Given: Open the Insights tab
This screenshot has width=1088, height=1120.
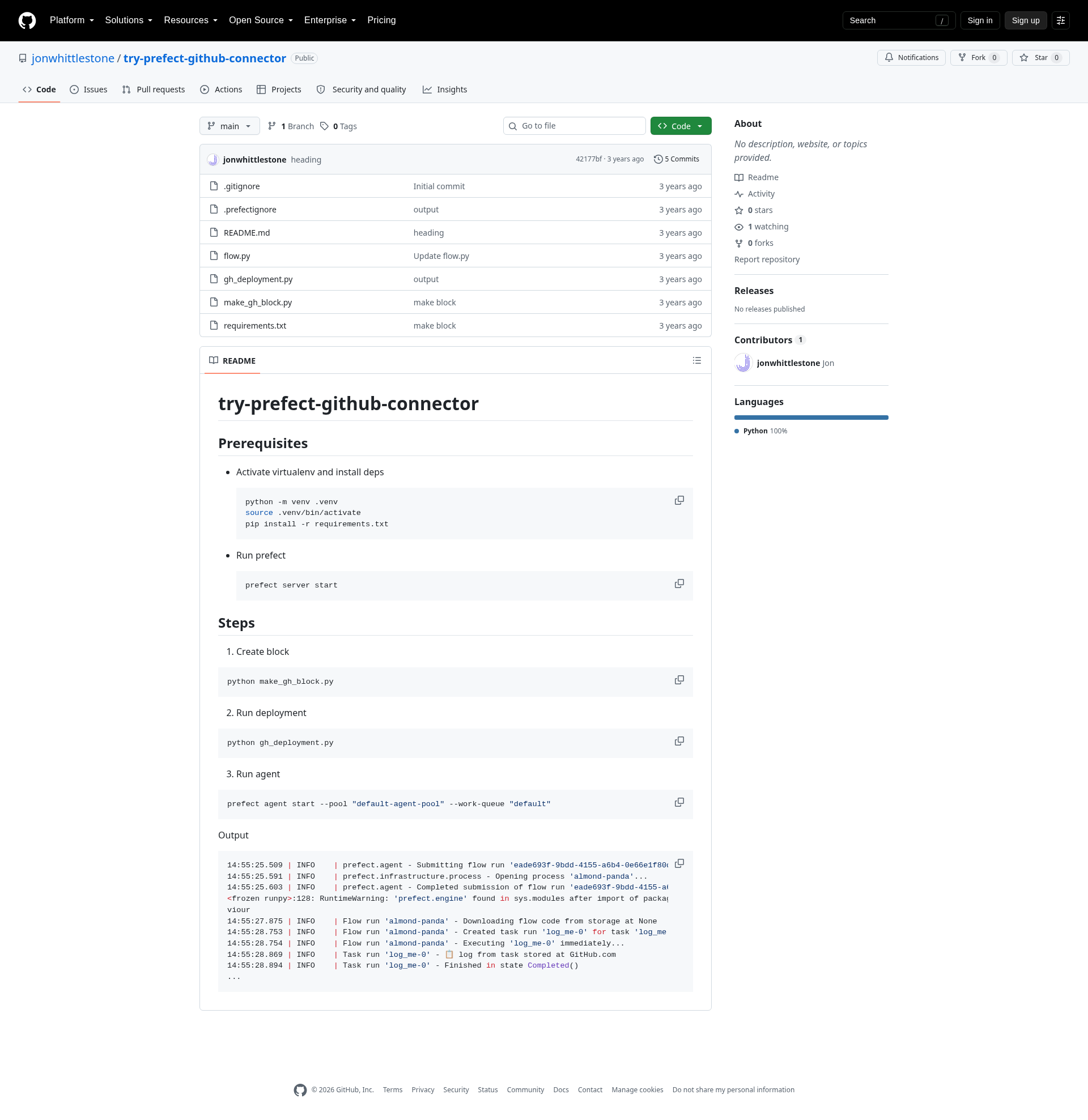Looking at the screenshot, I should coord(445,90).
